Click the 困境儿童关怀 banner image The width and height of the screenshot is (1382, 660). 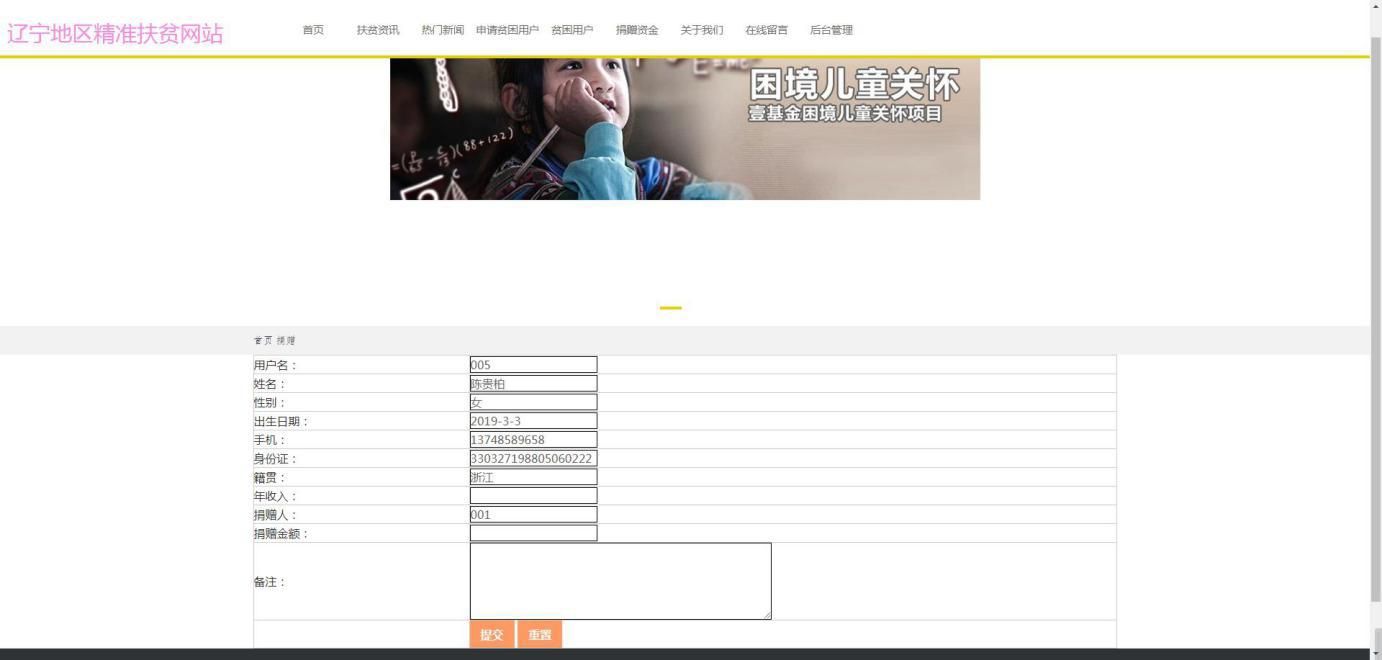pyautogui.click(x=685, y=129)
